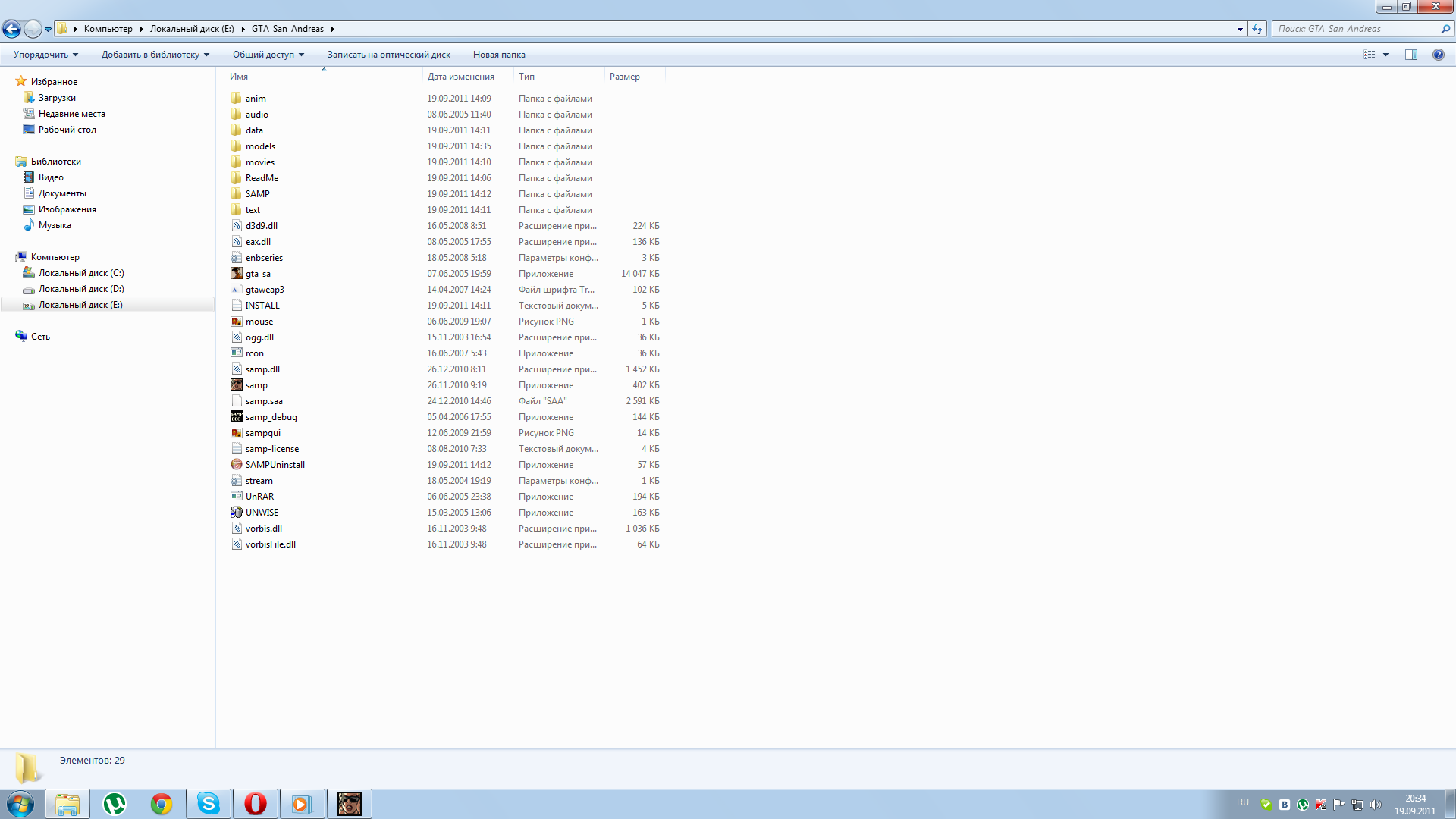Sort by the Дата изменения column
Viewport: 1456px width, 819px height.
(468, 77)
